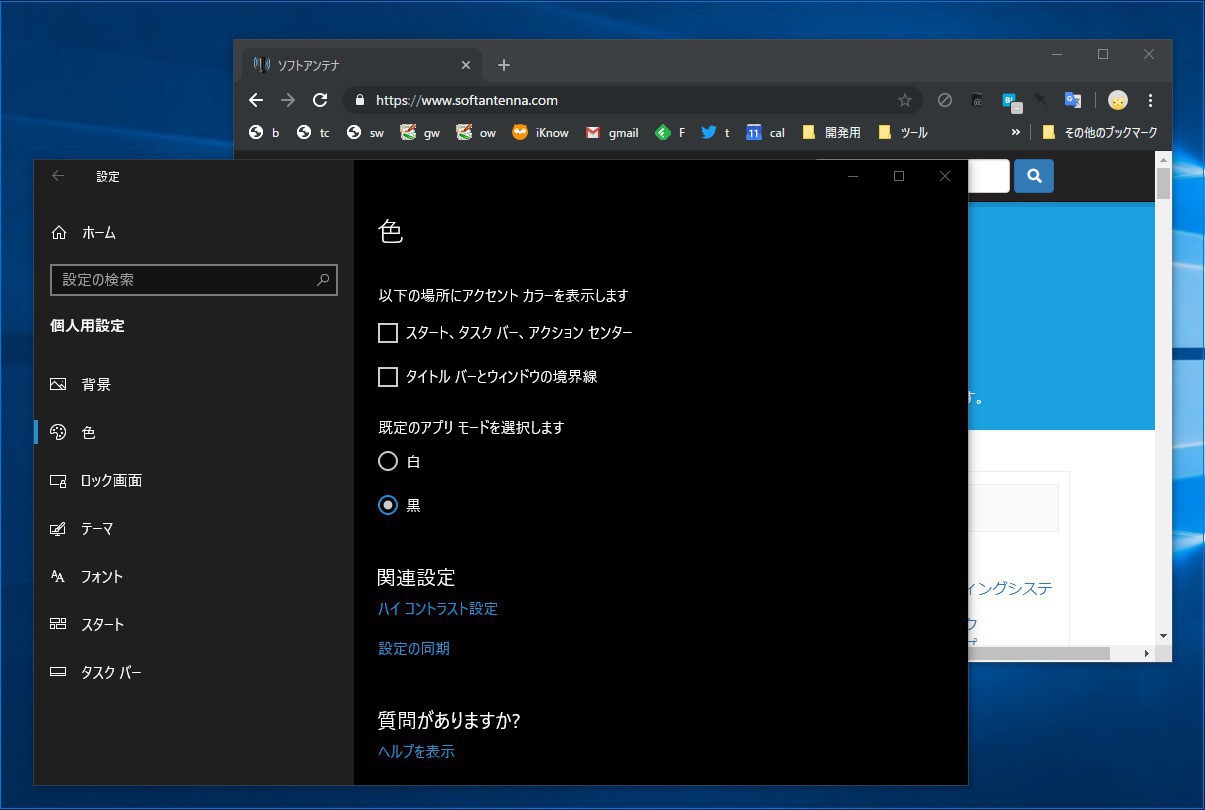The width and height of the screenshot is (1205, 810).
Task: Open the その他のブックマーク folder
Action: coord(1099,132)
